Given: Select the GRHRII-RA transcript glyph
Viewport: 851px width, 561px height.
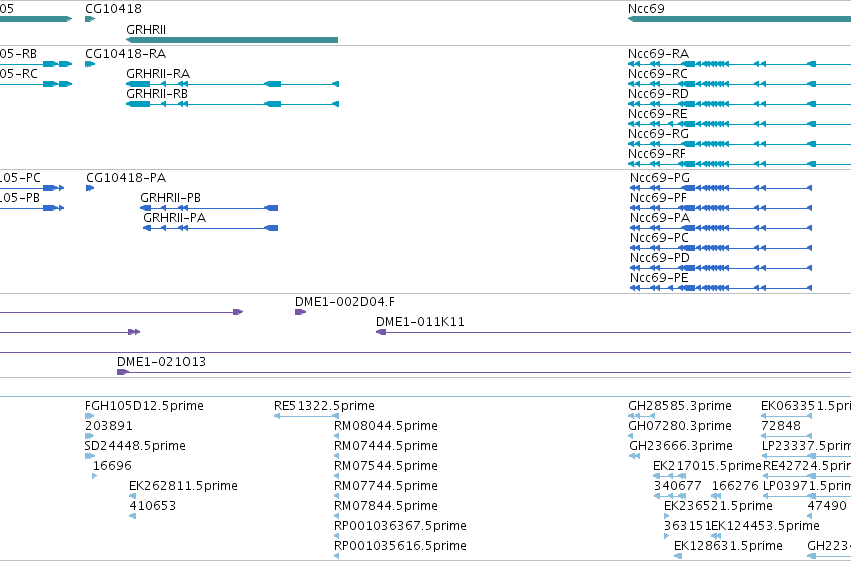Looking at the screenshot, I should coord(232,84).
